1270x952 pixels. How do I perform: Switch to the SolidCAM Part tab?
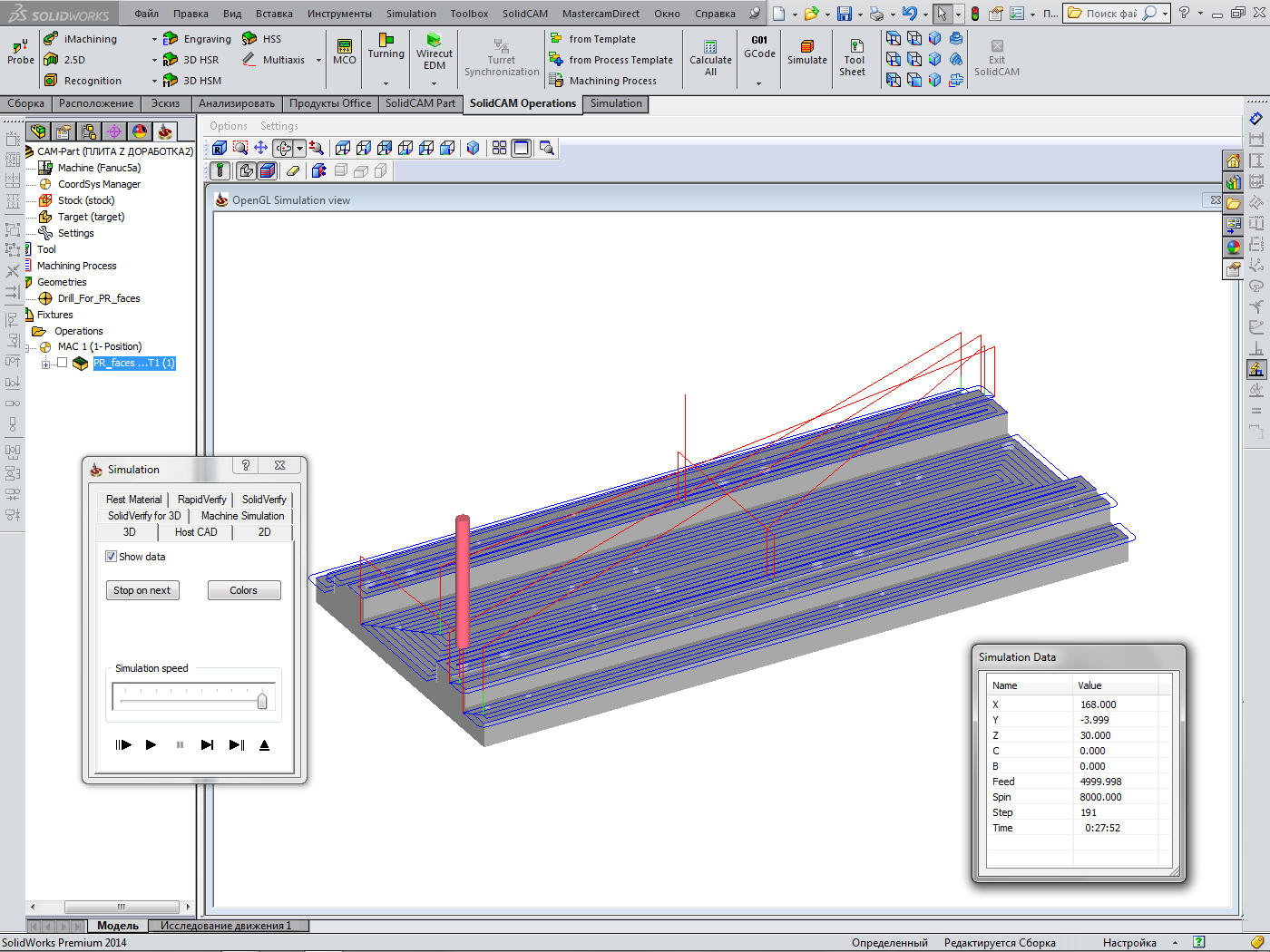(420, 103)
